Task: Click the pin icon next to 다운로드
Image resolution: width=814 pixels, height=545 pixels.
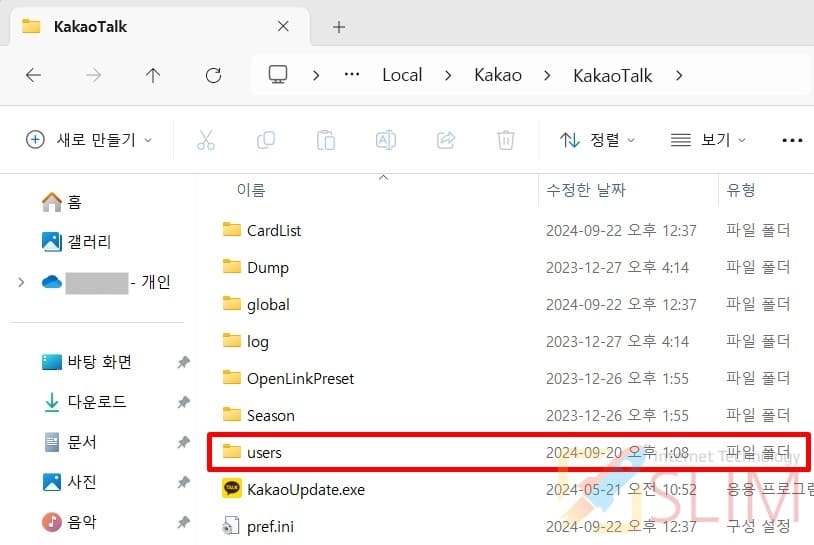Action: tap(183, 402)
